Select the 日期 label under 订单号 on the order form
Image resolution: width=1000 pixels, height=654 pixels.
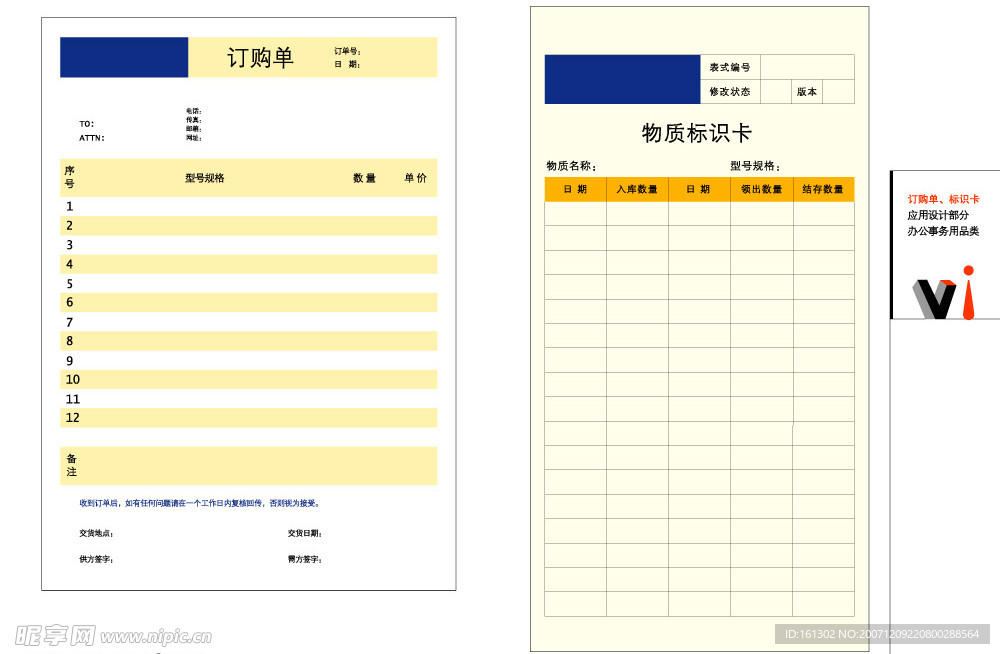[x=348, y=64]
